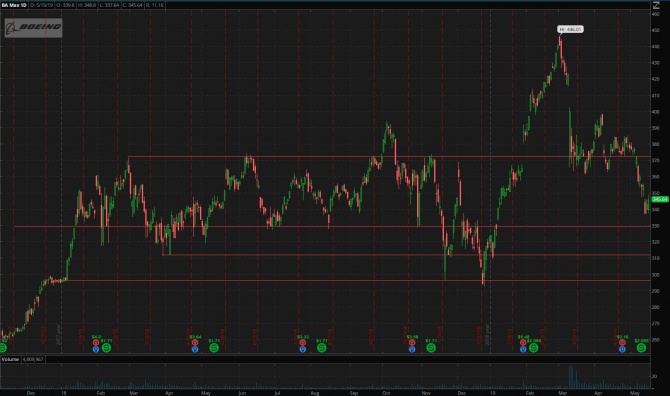Click the '20' volume axis label
Image resolution: width=670 pixels, height=396 pixels.
point(654,376)
